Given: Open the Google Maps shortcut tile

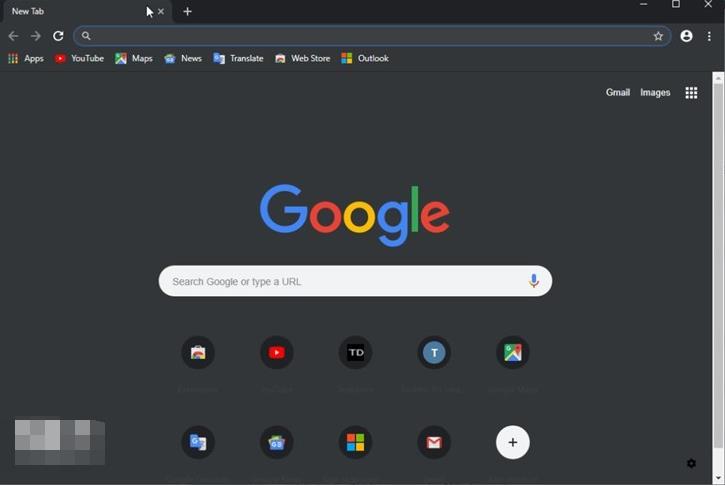Looking at the screenshot, I should 512,352.
